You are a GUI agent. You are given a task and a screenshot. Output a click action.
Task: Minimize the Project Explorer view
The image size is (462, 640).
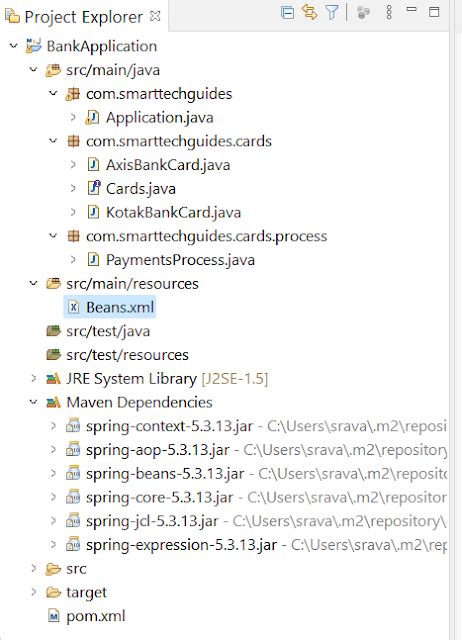coord(411,9)
